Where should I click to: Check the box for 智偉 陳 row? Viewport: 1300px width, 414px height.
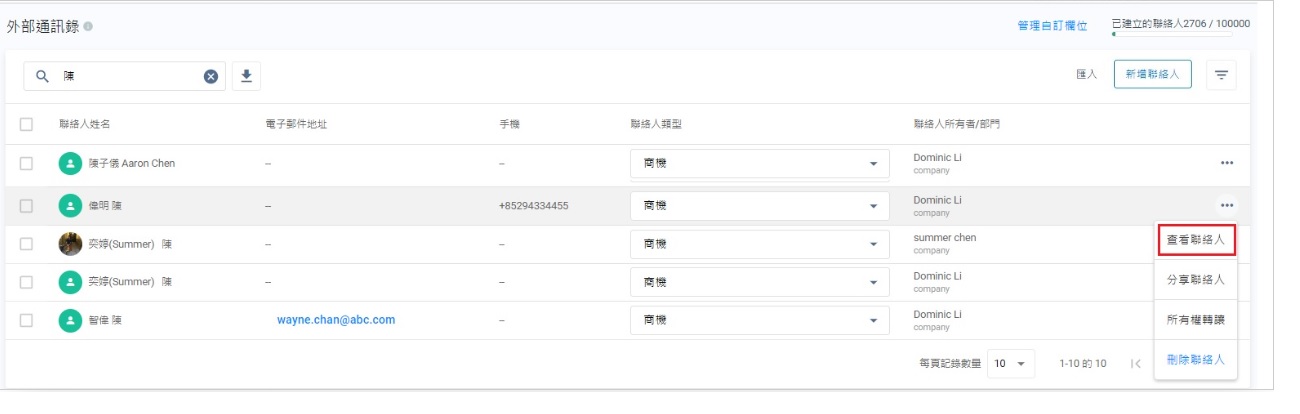click(x=27, y=321)
